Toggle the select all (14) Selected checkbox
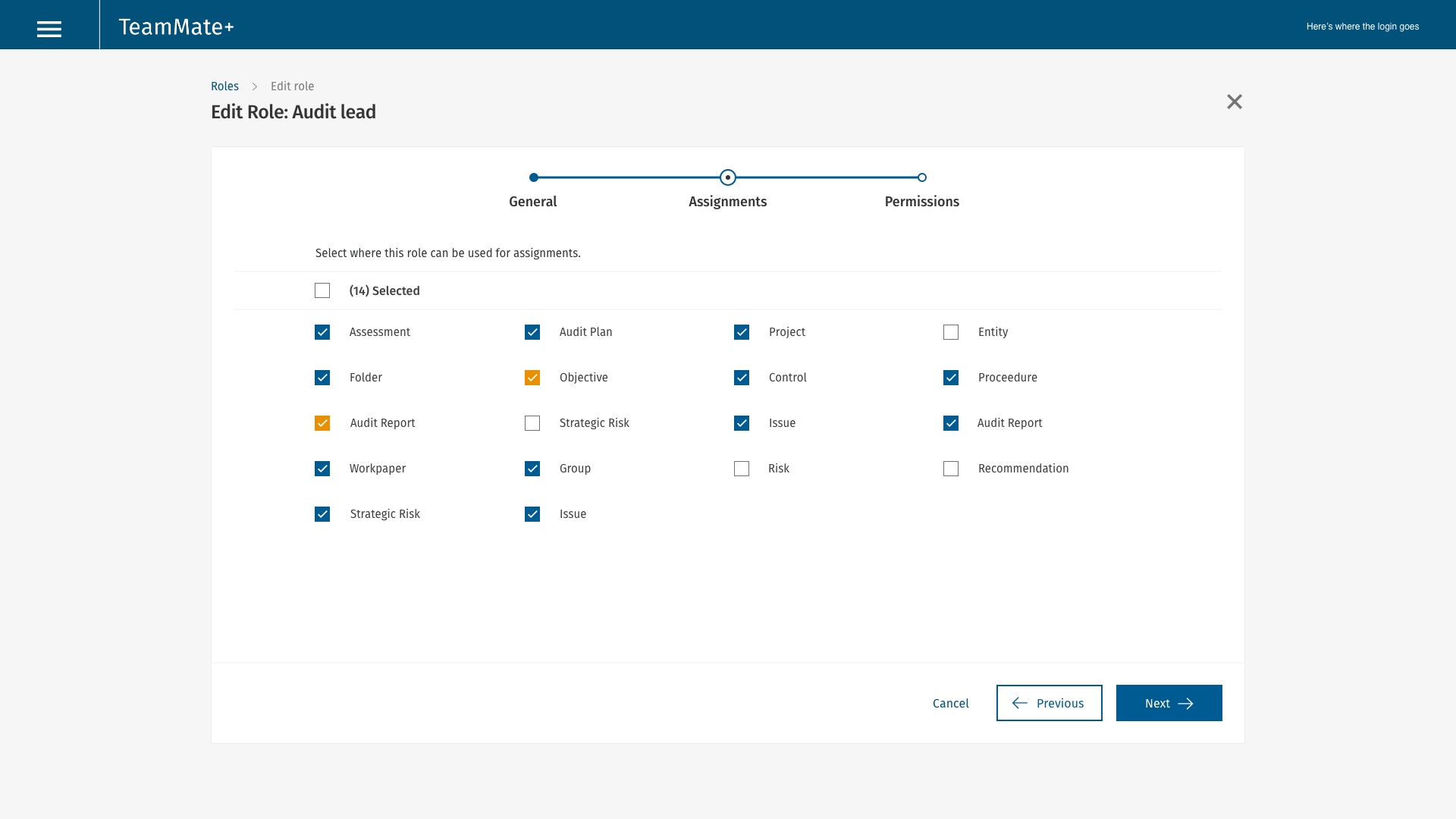The height and width of the screenshot is (819, 1456). pyautogui.click(x=322, y=291)
